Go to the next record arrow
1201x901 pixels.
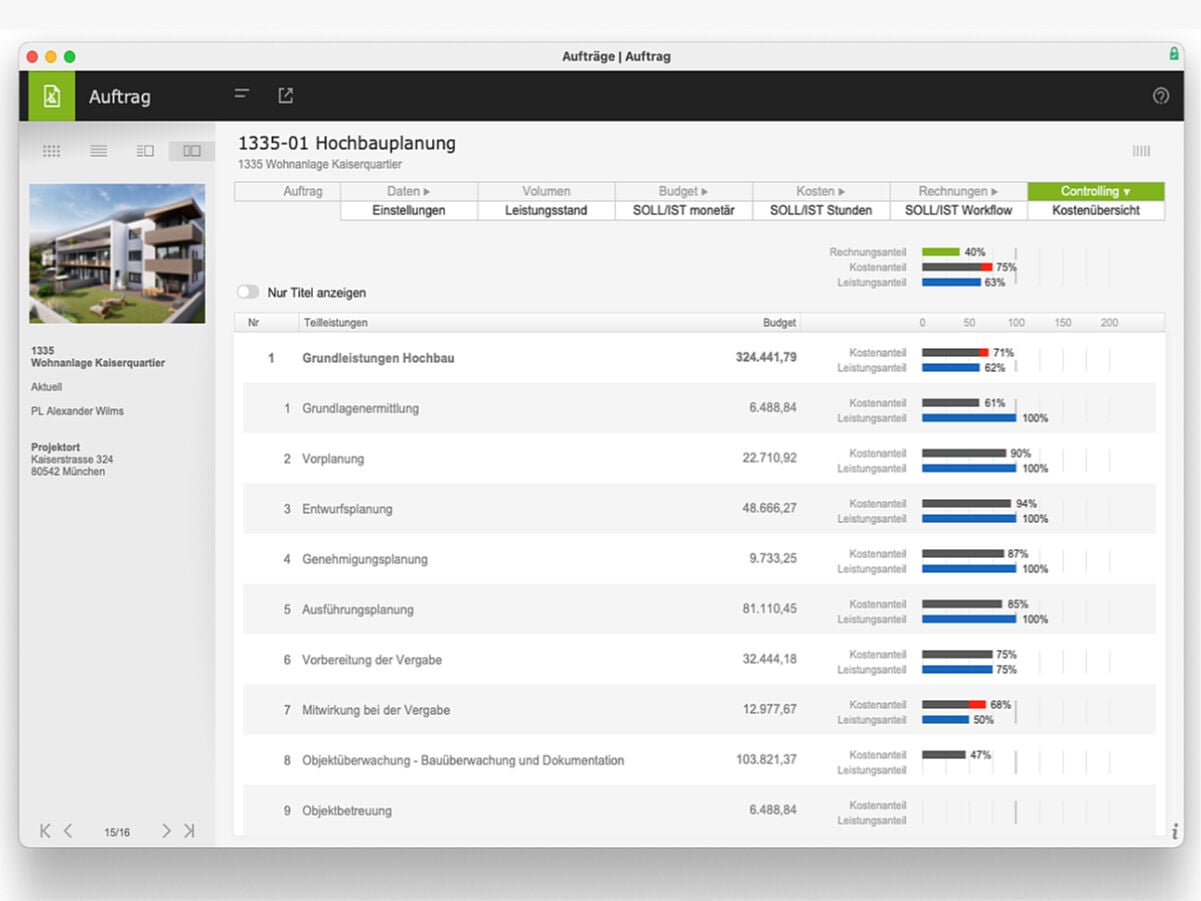point(166,831)
